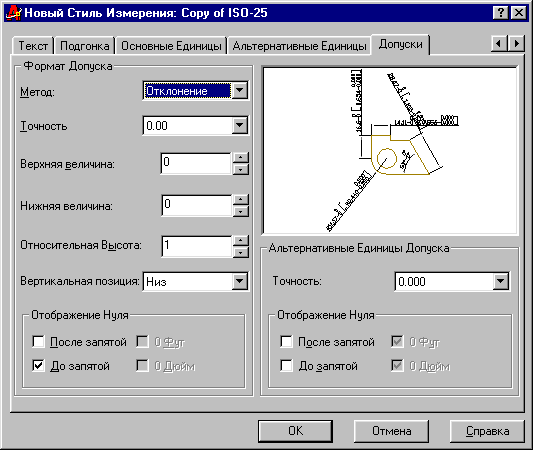Click the question mark help icon in title bar
This screenshot has width=533, height=450.
[x=501, y=13]
